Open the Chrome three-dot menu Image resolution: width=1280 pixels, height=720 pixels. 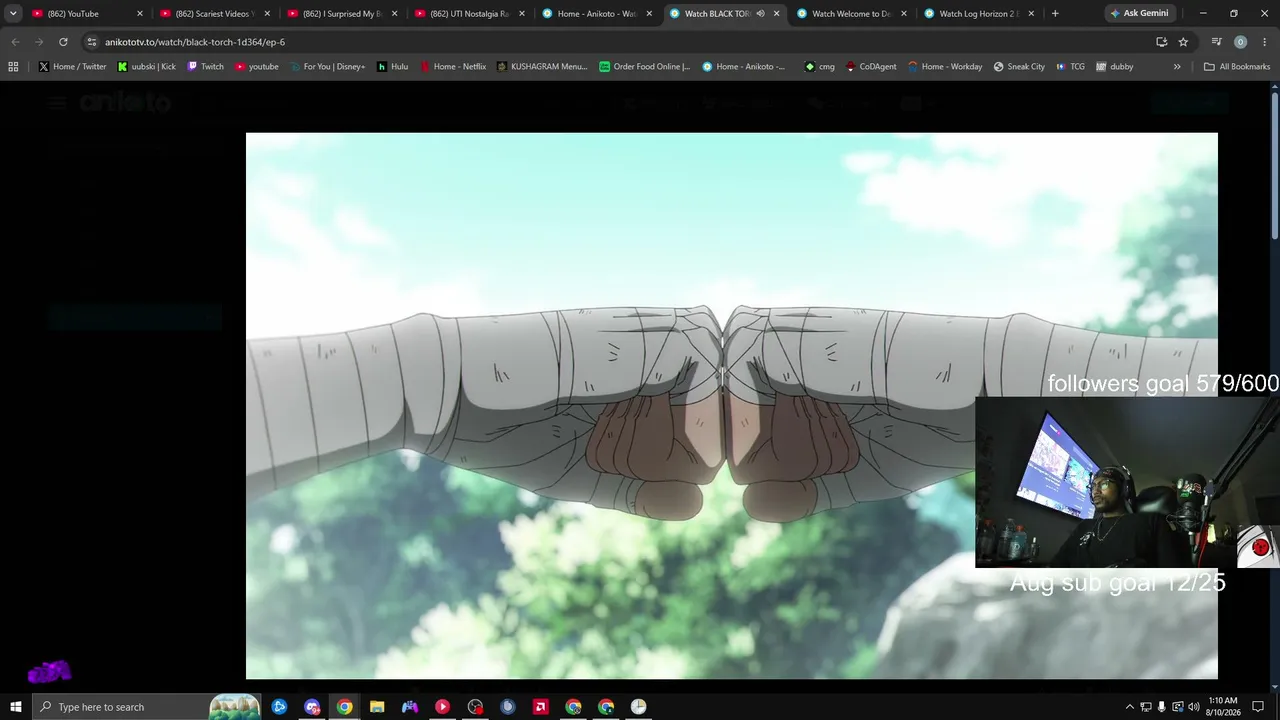tap(1263, 42)
